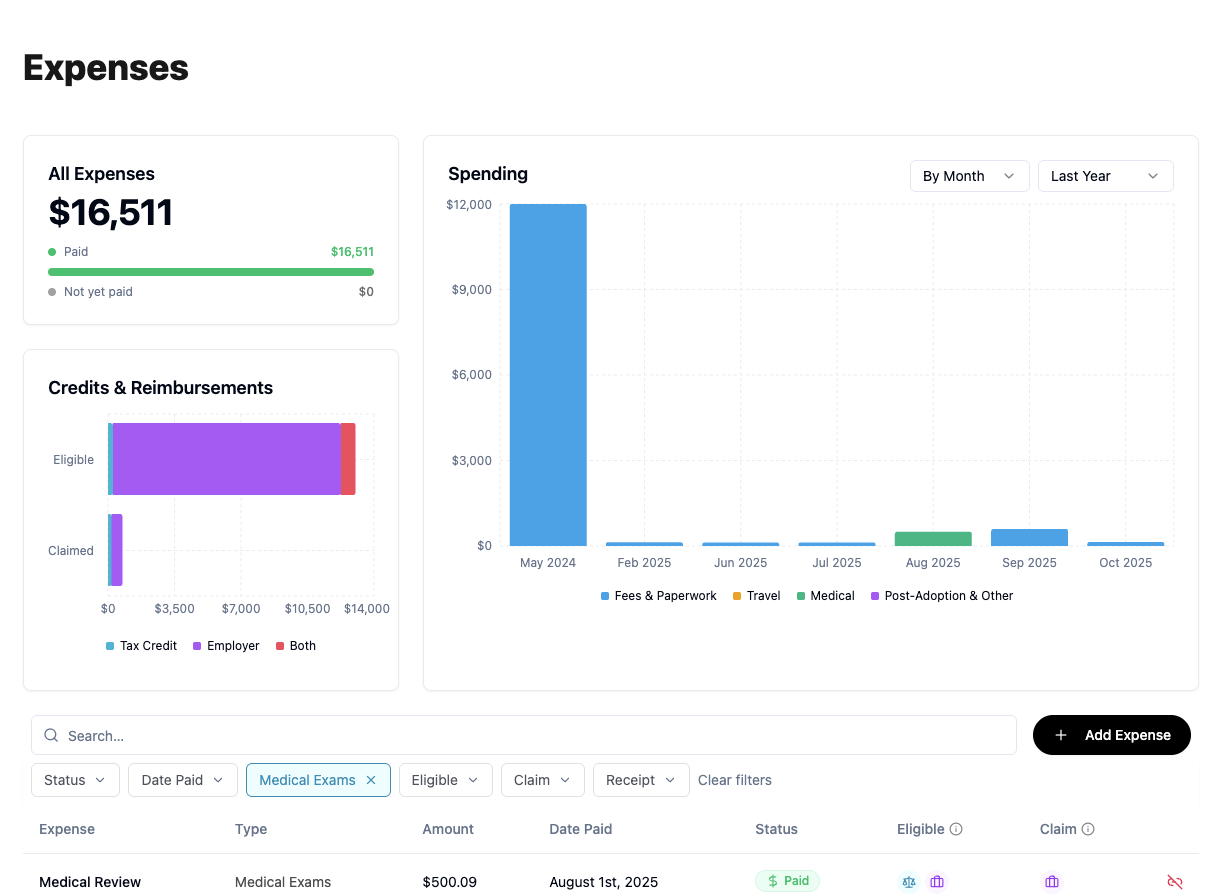Click the Date Paid column header
1222x895 pixels.
[580, 829]
